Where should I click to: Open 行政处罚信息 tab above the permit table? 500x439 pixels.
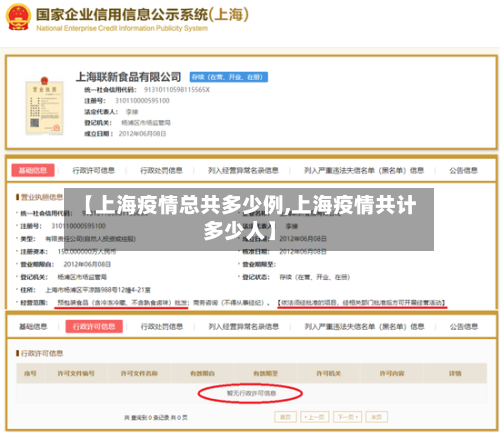(x=162, y=327)
